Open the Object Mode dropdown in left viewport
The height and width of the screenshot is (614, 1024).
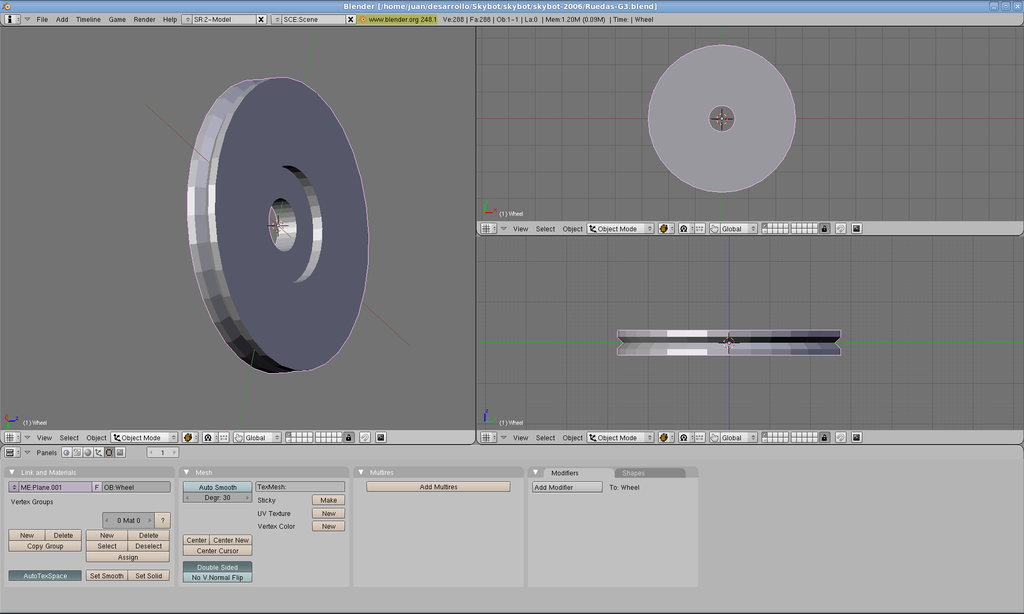pyautogui.click(x=144, y=438)
